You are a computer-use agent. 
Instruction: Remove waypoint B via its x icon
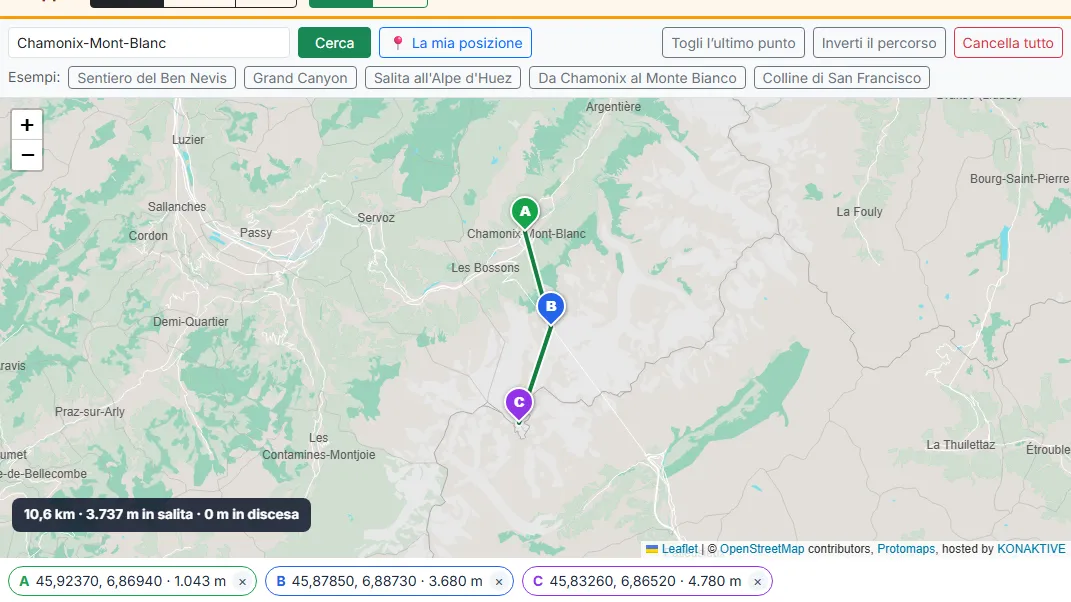[x=499, y=582]
